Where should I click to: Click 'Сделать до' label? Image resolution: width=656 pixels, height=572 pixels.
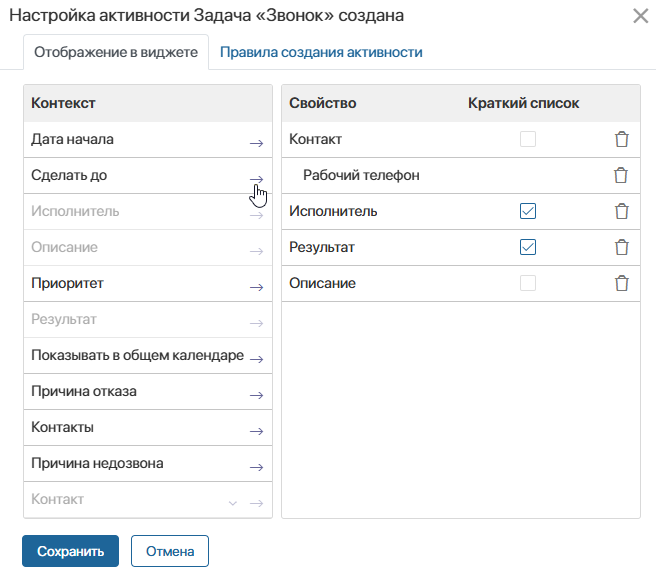pyautogui.click(x=69, y=175)
